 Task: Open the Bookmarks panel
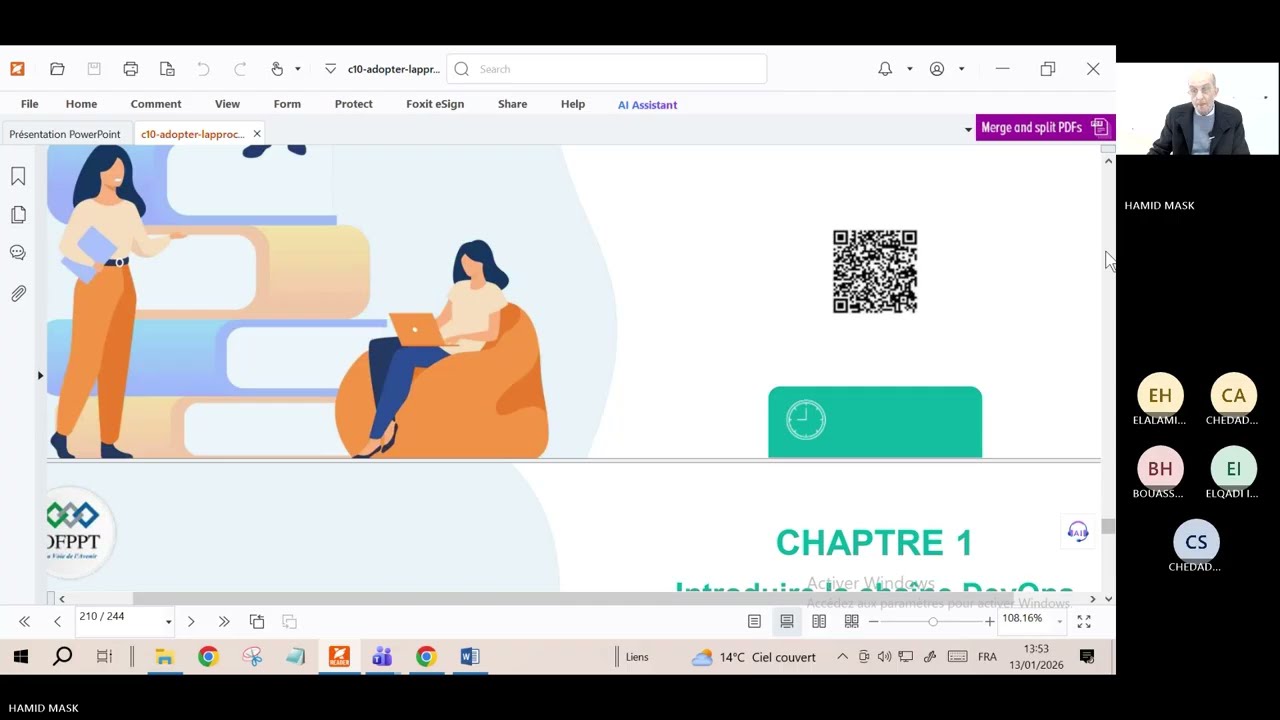click(x=18, y=177)
